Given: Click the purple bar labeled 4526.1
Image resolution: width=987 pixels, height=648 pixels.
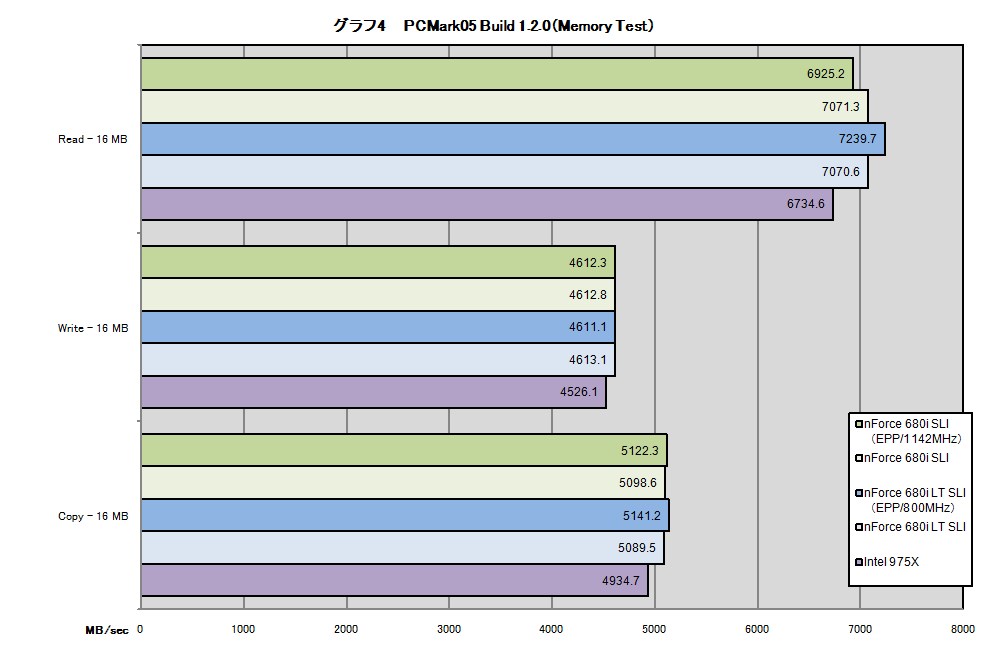Looking at the screenshot, I should pyautogui.click(x=373, y=392).
